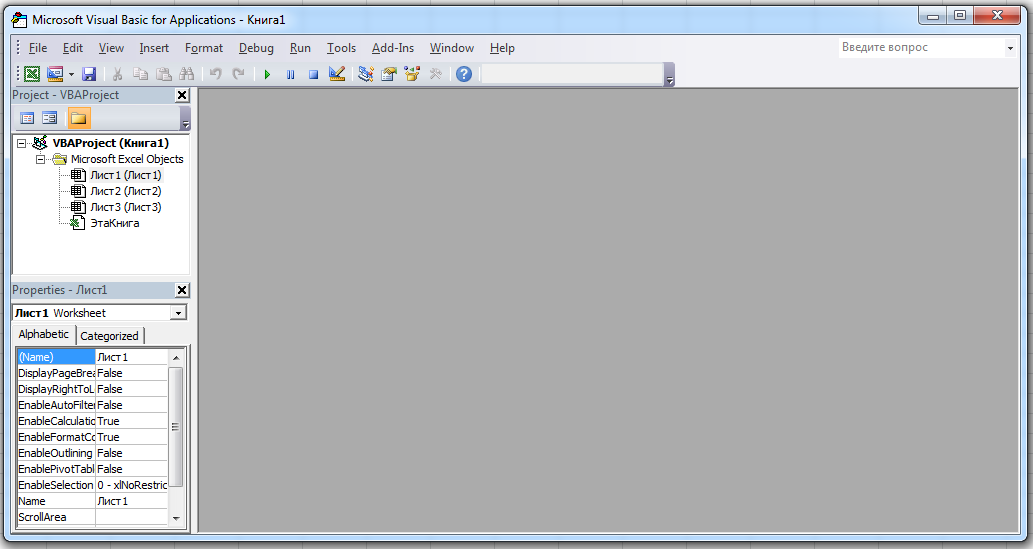Open the Run menu
The image size is (1033, 549).
(x=300, y=47)
